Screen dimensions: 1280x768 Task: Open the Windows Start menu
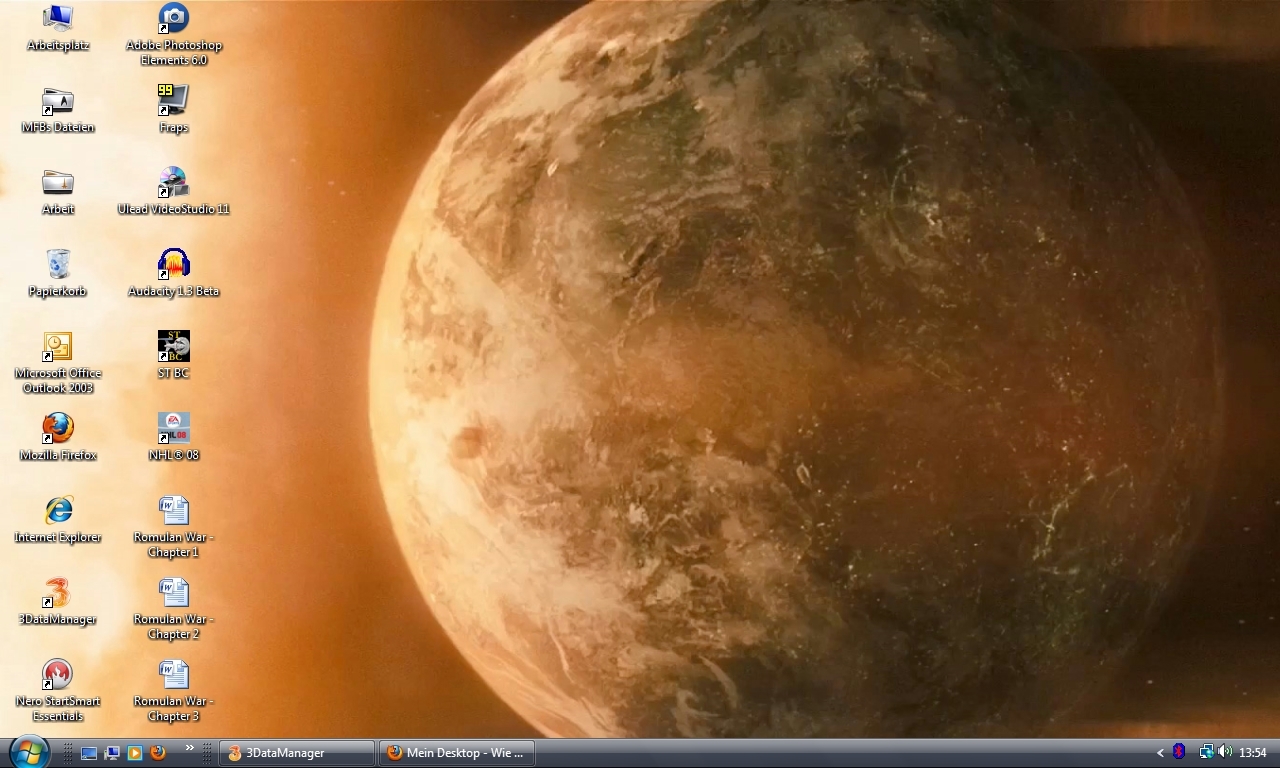[x=29, y=752]
